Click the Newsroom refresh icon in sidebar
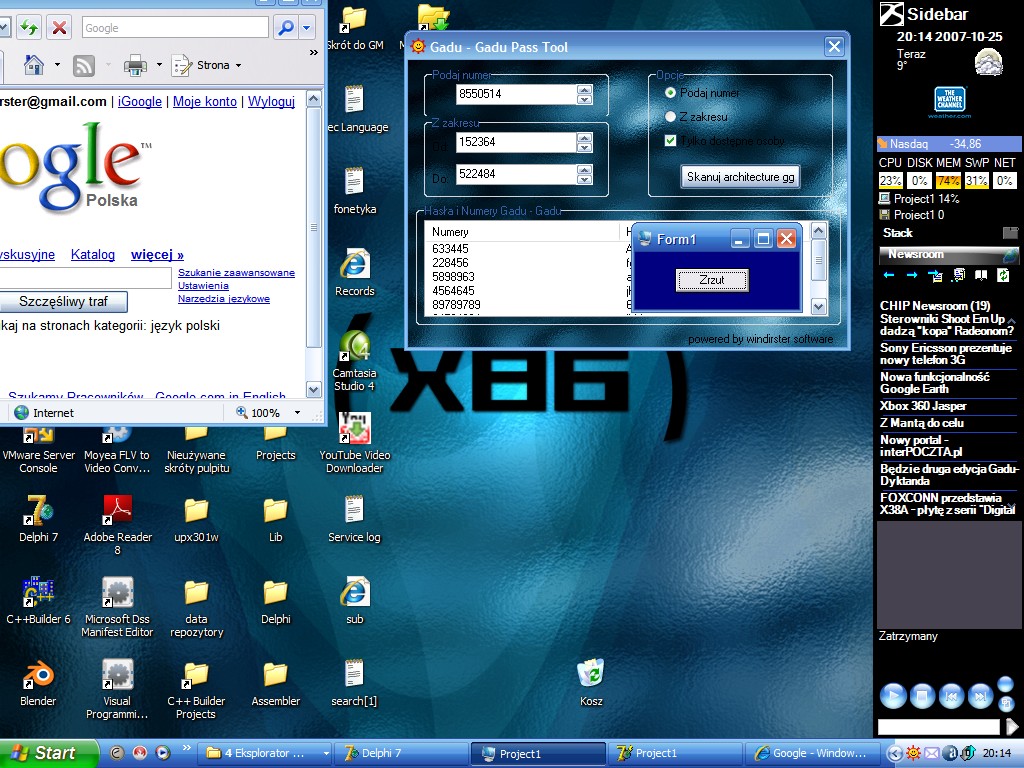Viewport: 1024px width, 768px height. [1003, 275]
